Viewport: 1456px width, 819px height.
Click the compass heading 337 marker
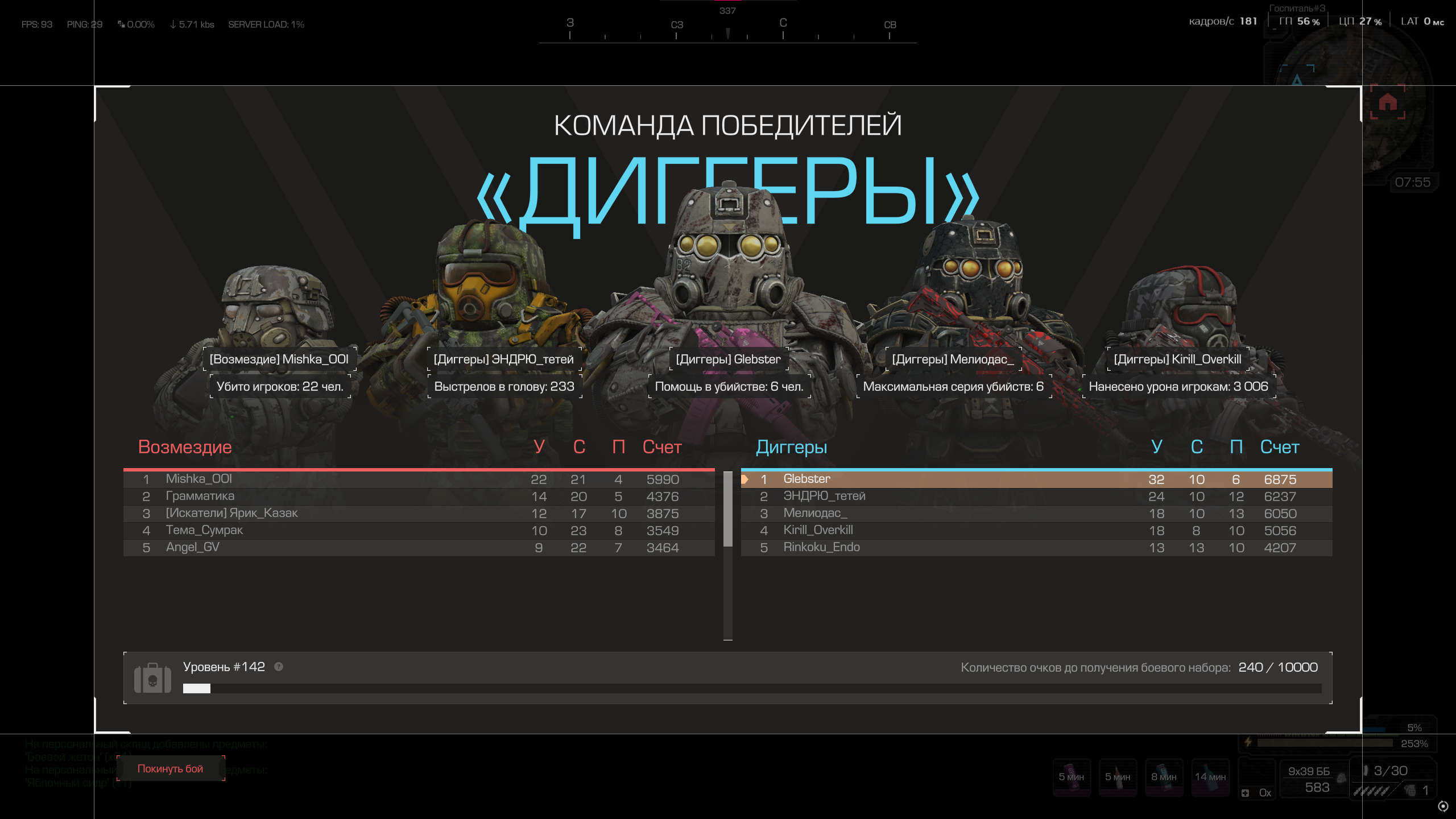coord(727,11)
